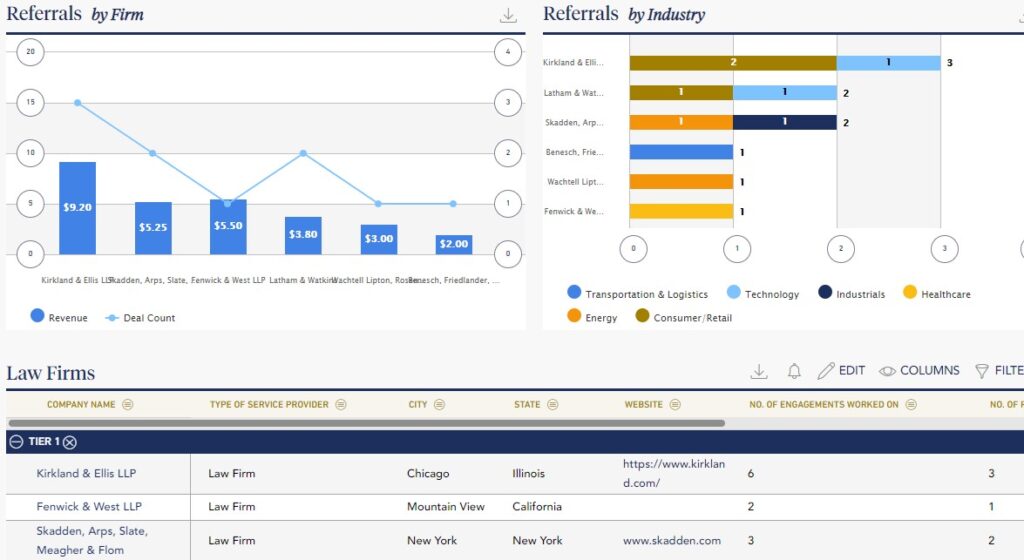
Task: Click the Skadden, Arp... axis label
Action: click(x=574, y=122)
